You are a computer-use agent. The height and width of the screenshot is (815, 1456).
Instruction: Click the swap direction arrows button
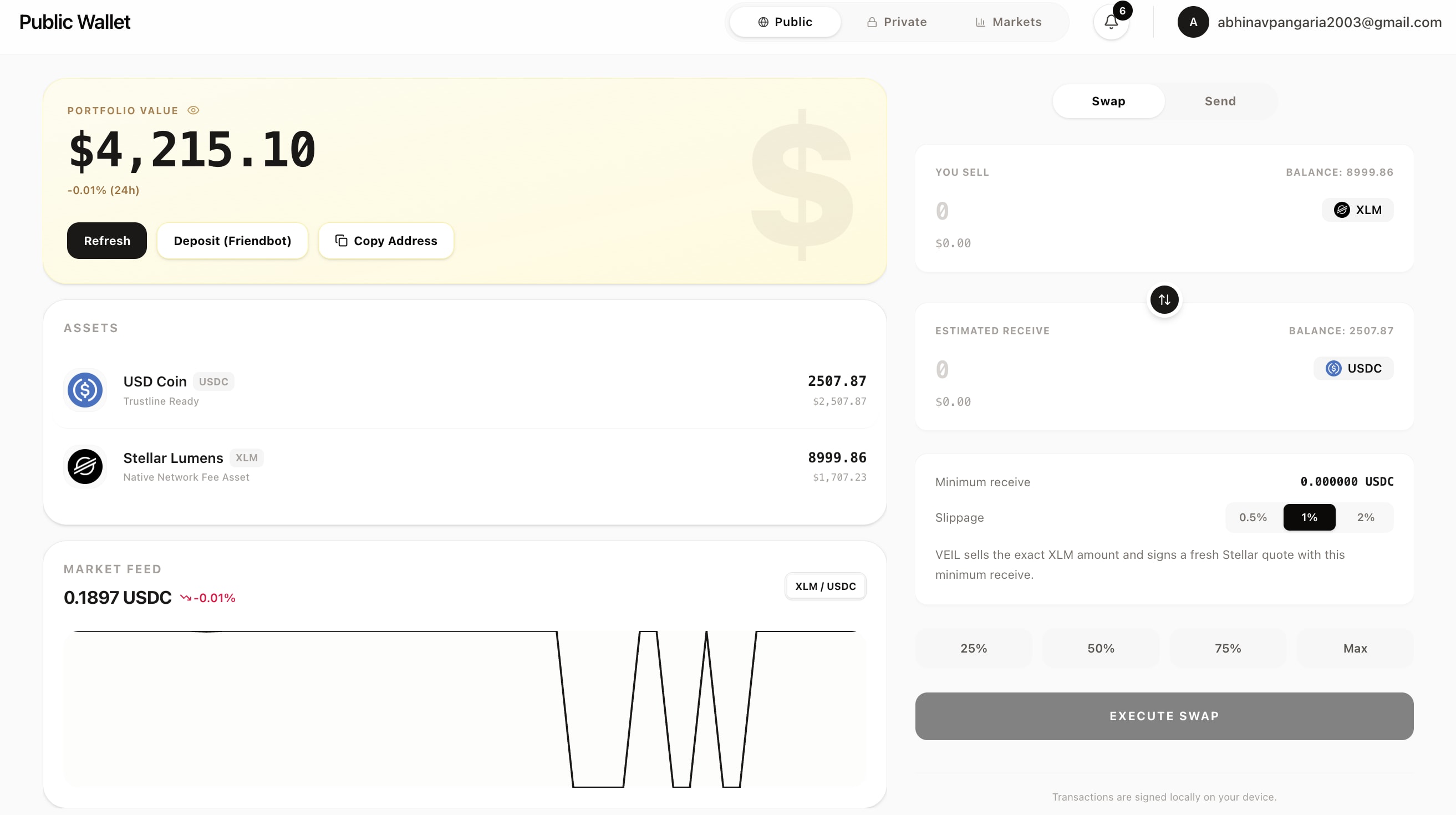(1164, 299)
